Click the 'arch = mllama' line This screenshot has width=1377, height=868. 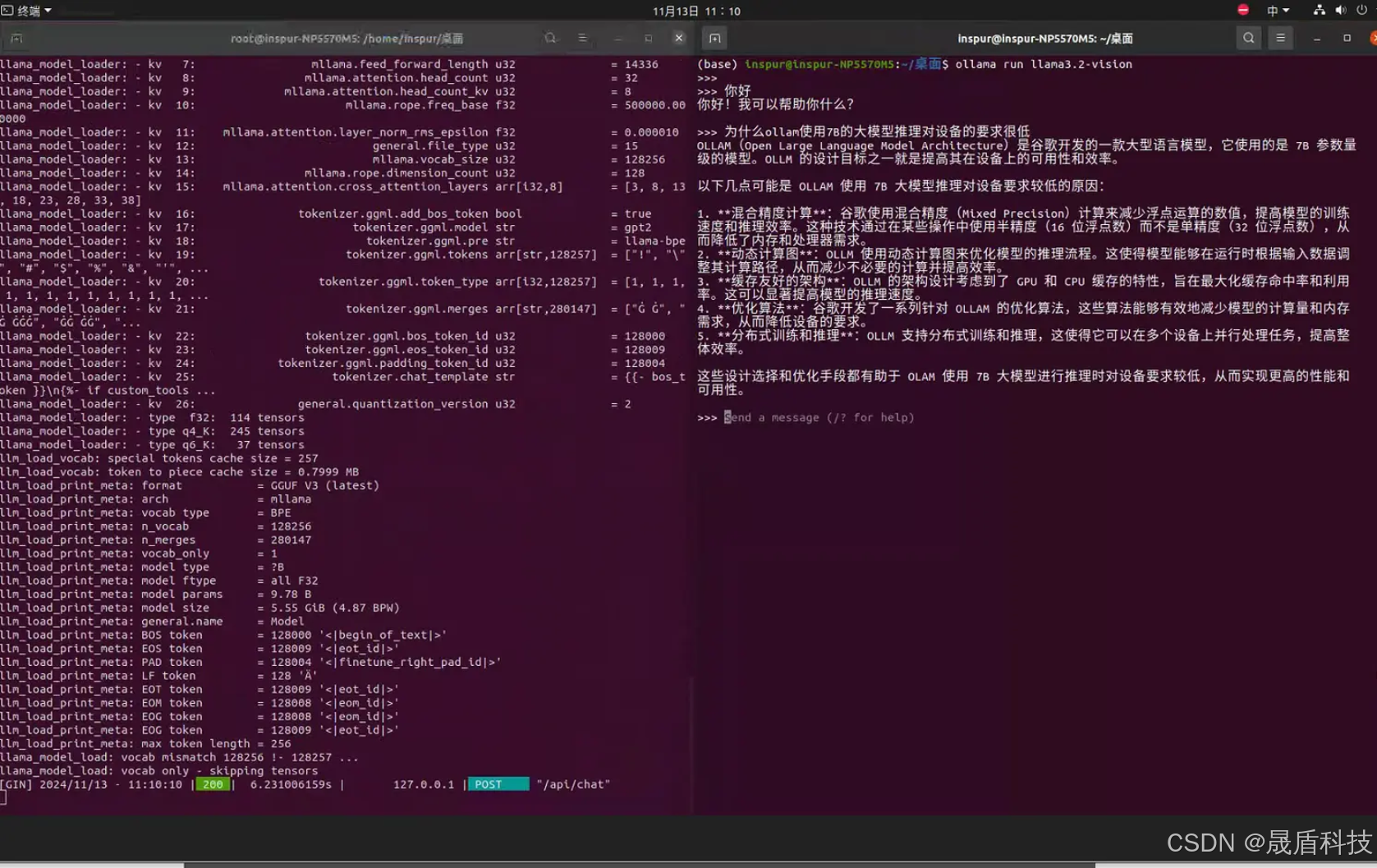tap(156, 498)
